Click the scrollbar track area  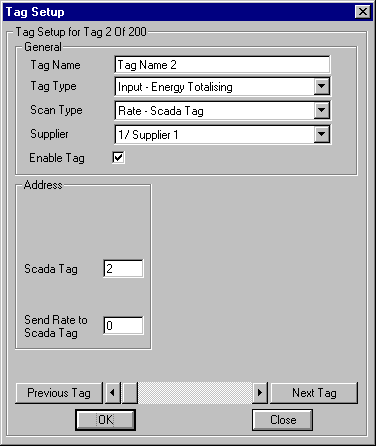[195, 393]
